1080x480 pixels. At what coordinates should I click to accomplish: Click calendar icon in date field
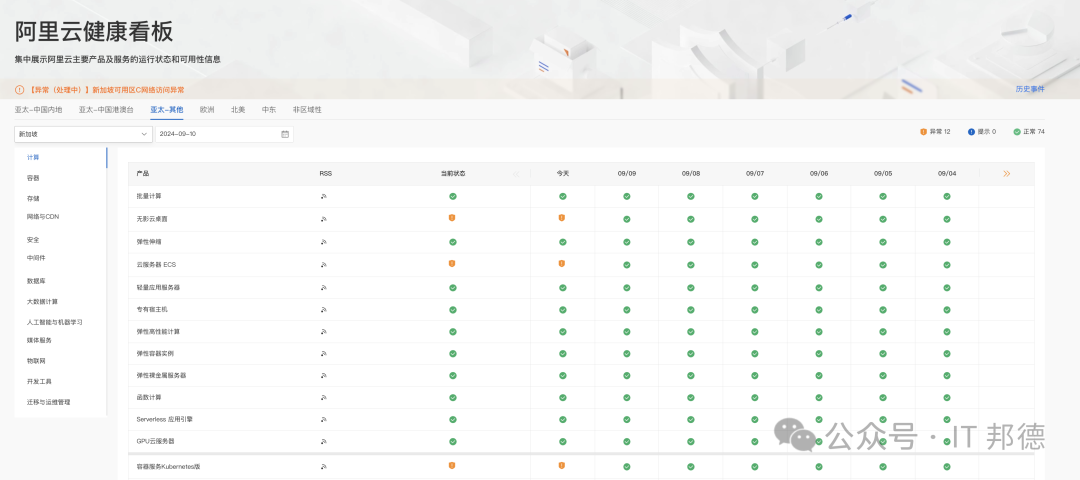[285, 134]
